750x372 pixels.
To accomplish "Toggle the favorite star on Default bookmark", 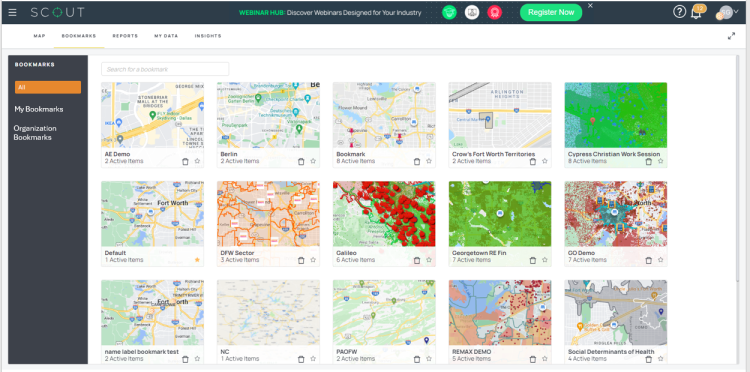I will pos(197,260).
